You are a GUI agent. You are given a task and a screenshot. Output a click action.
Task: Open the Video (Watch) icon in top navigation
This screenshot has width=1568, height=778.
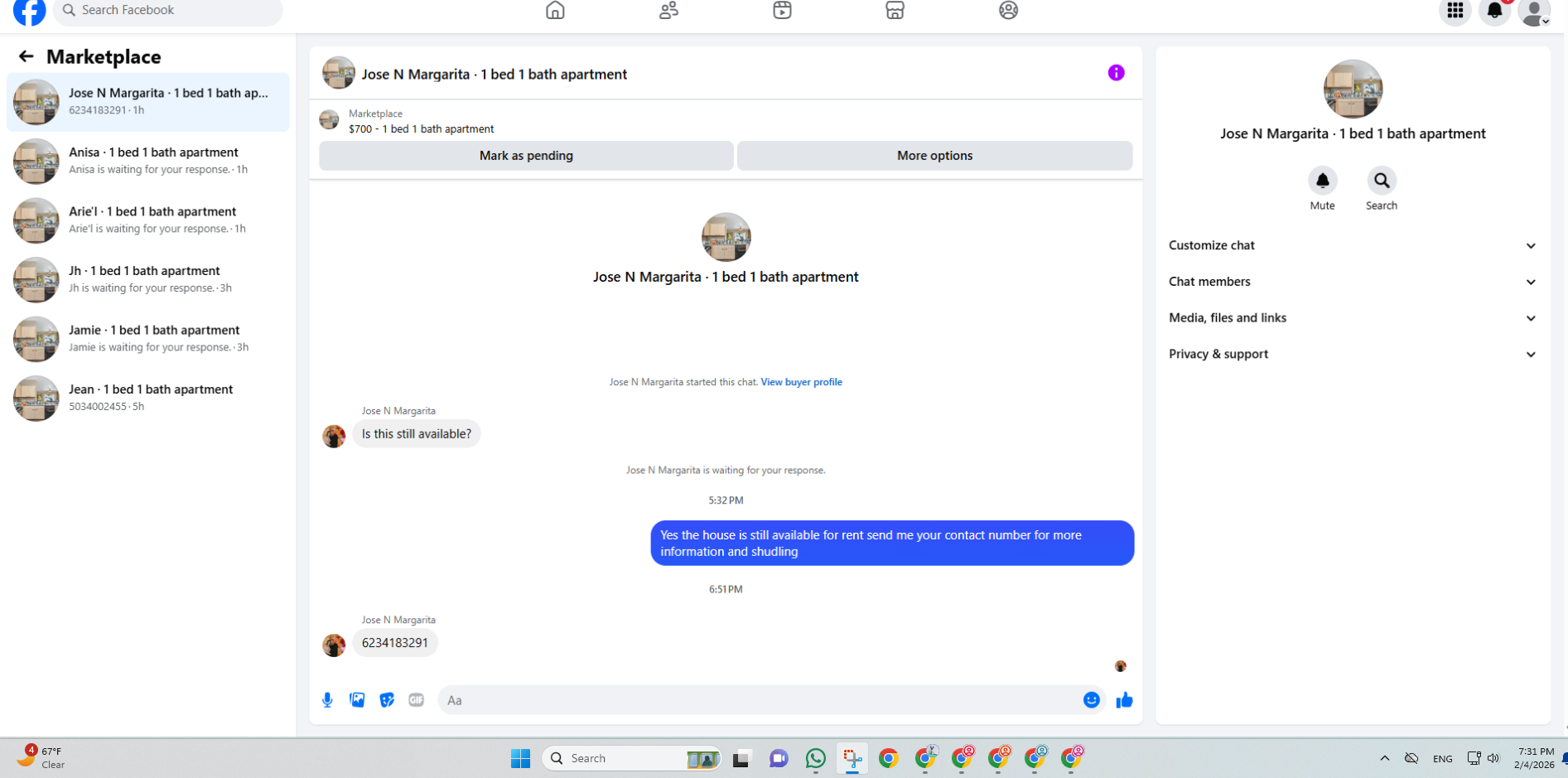(782, 10)
